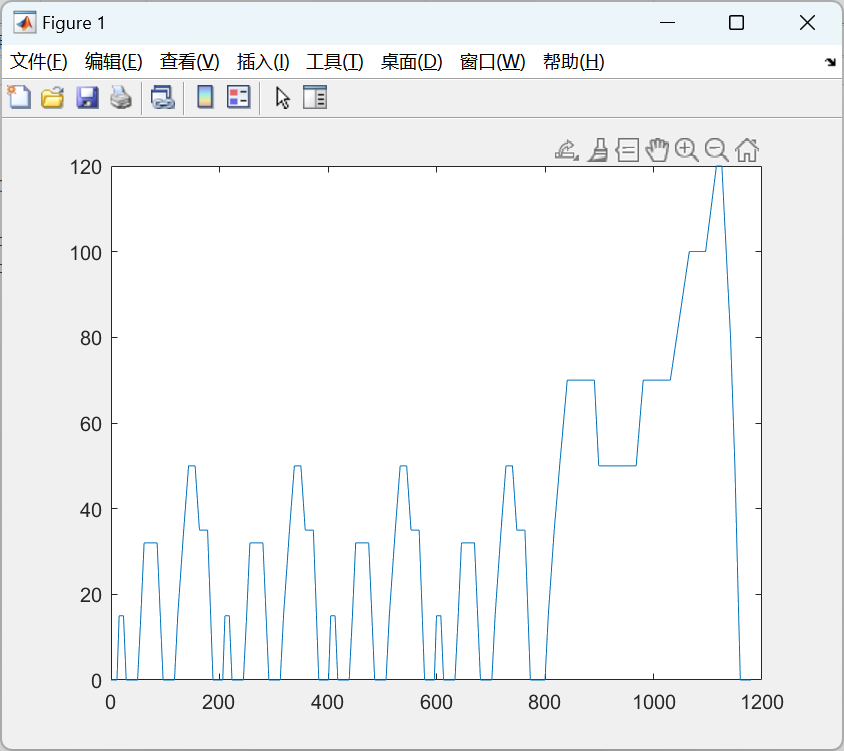Insert a legend from the toolbar
The height and width of the screenshot is (751, 844).
238,97
